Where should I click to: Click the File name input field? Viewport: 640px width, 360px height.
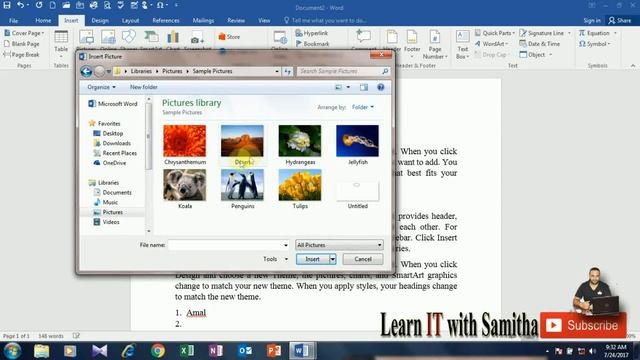coord(225,245)
